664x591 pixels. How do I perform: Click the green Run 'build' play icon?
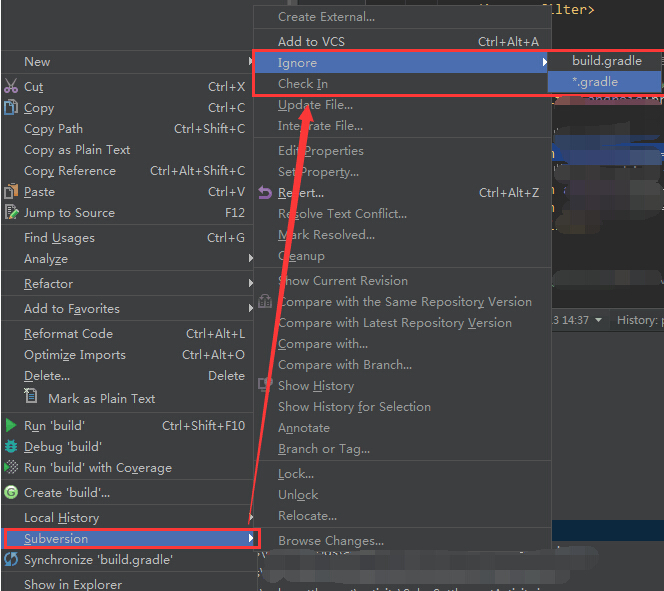tap(11, 425)
